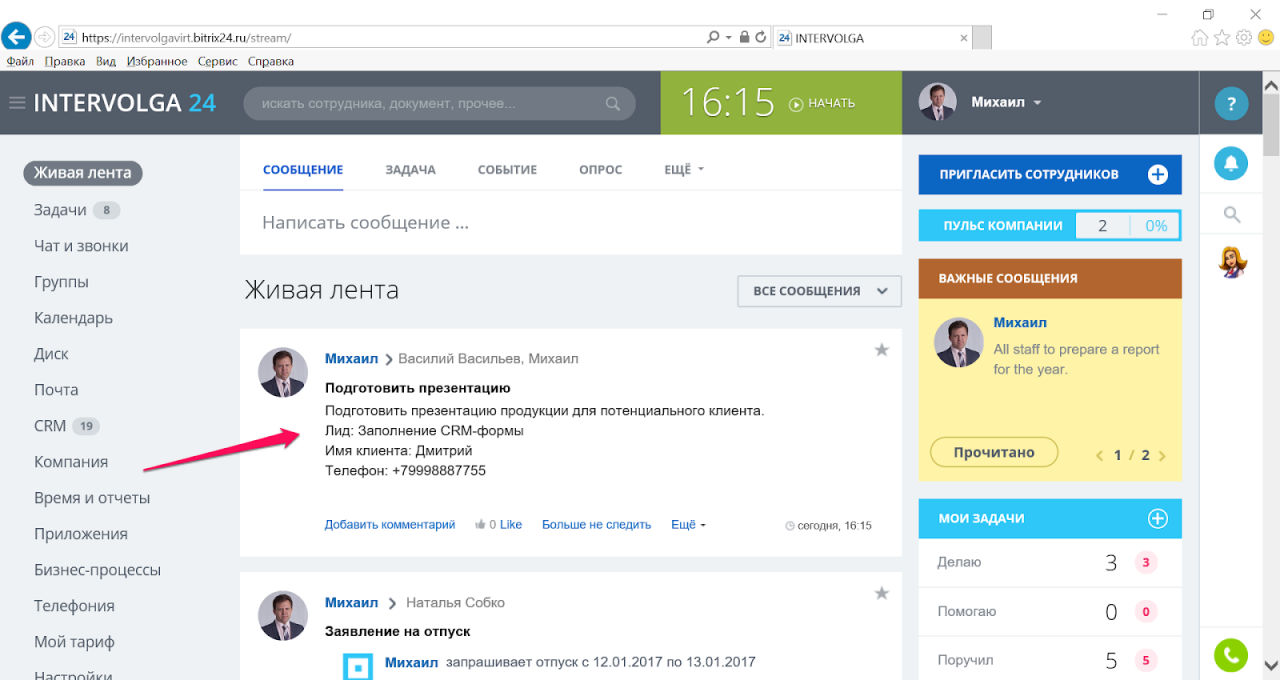1280x680 pixels.
Task: Click the plus icon on Пригласить сотрудников
Action: [1157, 174]
